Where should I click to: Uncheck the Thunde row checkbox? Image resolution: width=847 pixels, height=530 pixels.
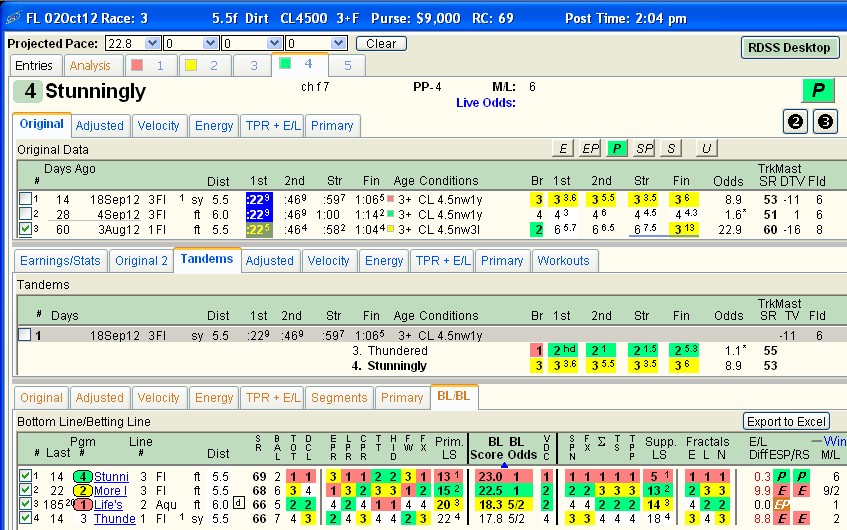(25, 518)
